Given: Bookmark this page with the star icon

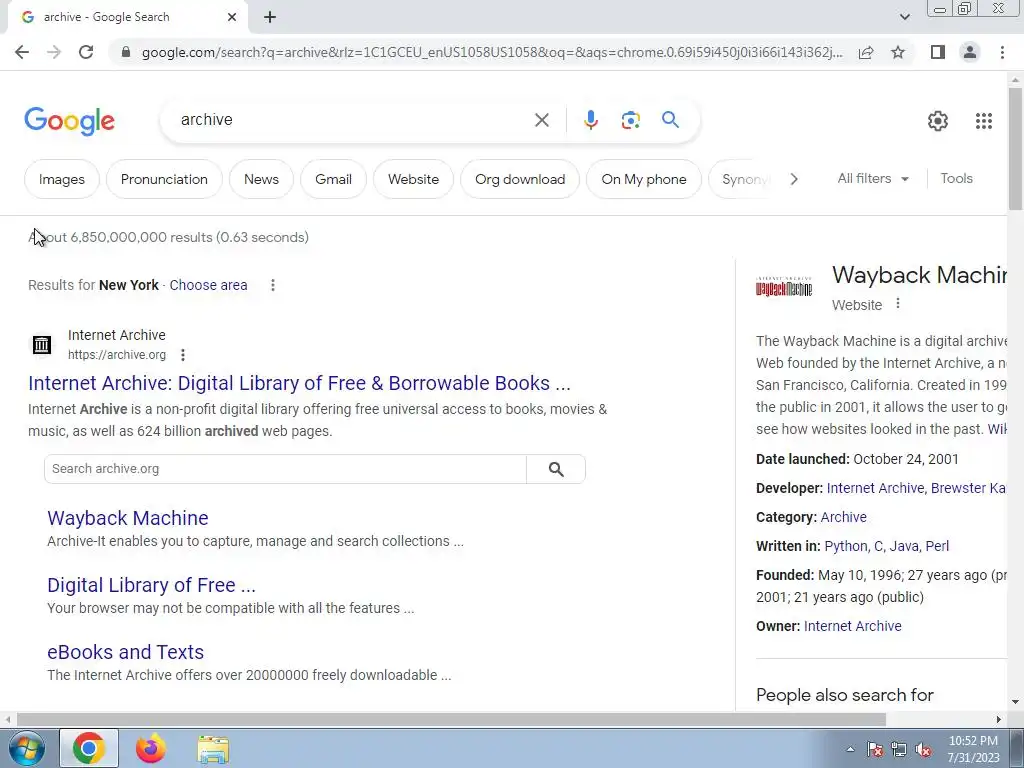Looking at the screenshot, I should click(x=898, y=52).
